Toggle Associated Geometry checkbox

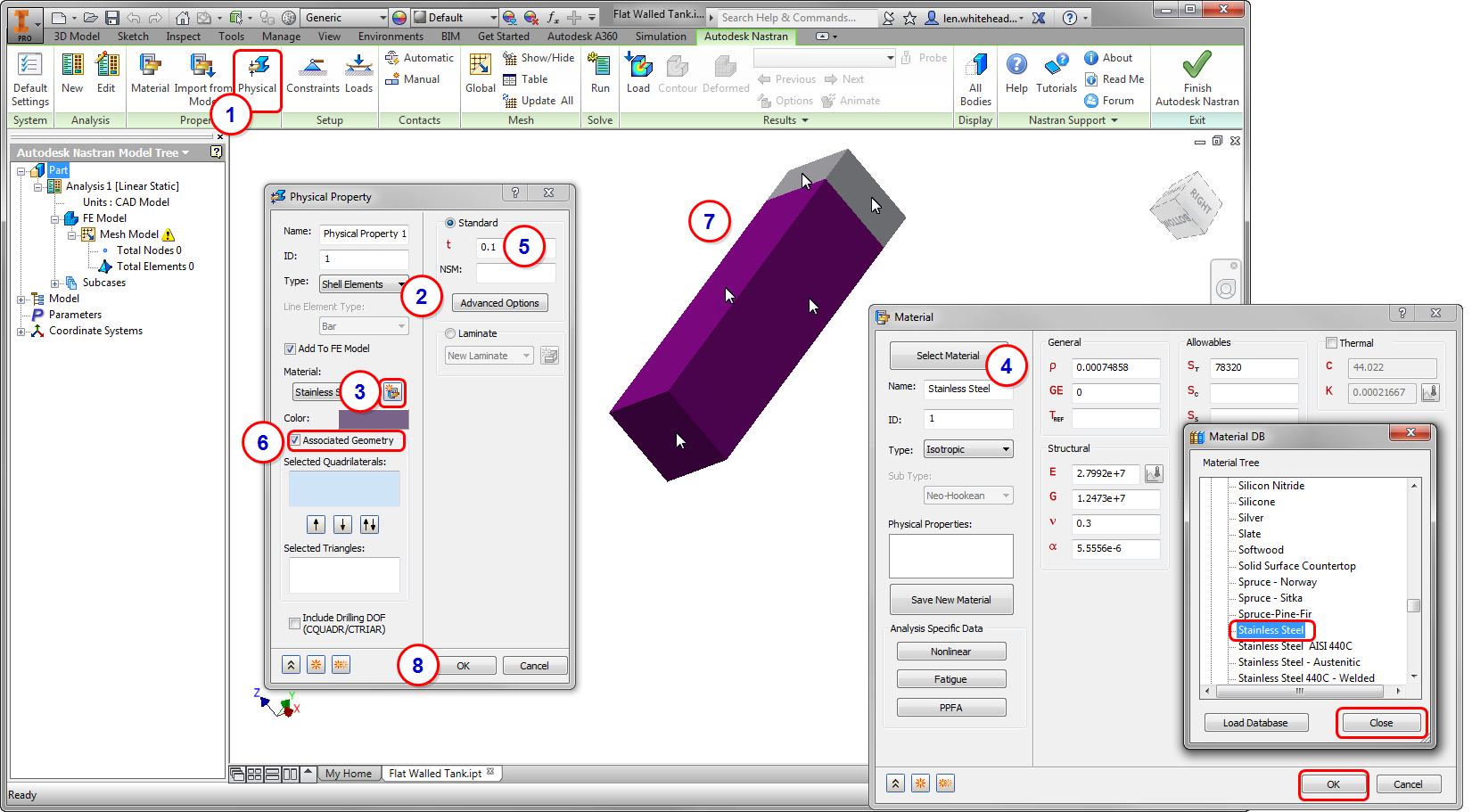point(295,440)
